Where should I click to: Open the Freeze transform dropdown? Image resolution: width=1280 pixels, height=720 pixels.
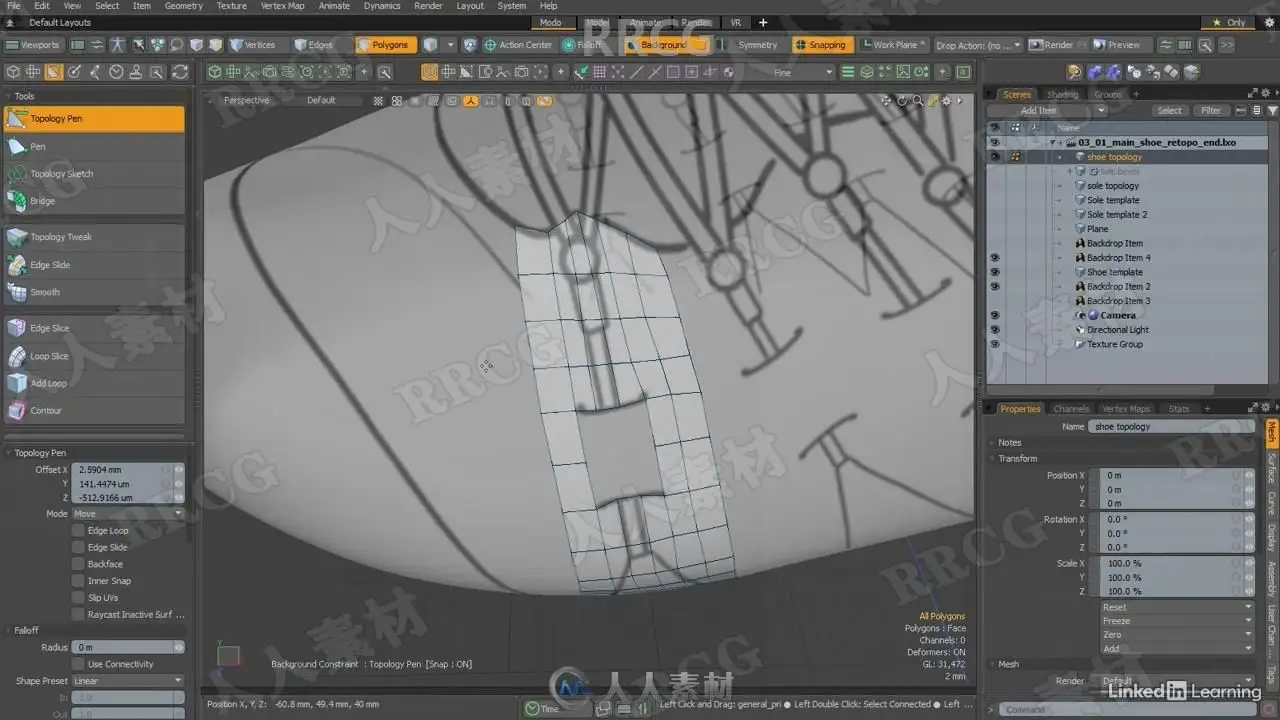[x=1177, y=621]
